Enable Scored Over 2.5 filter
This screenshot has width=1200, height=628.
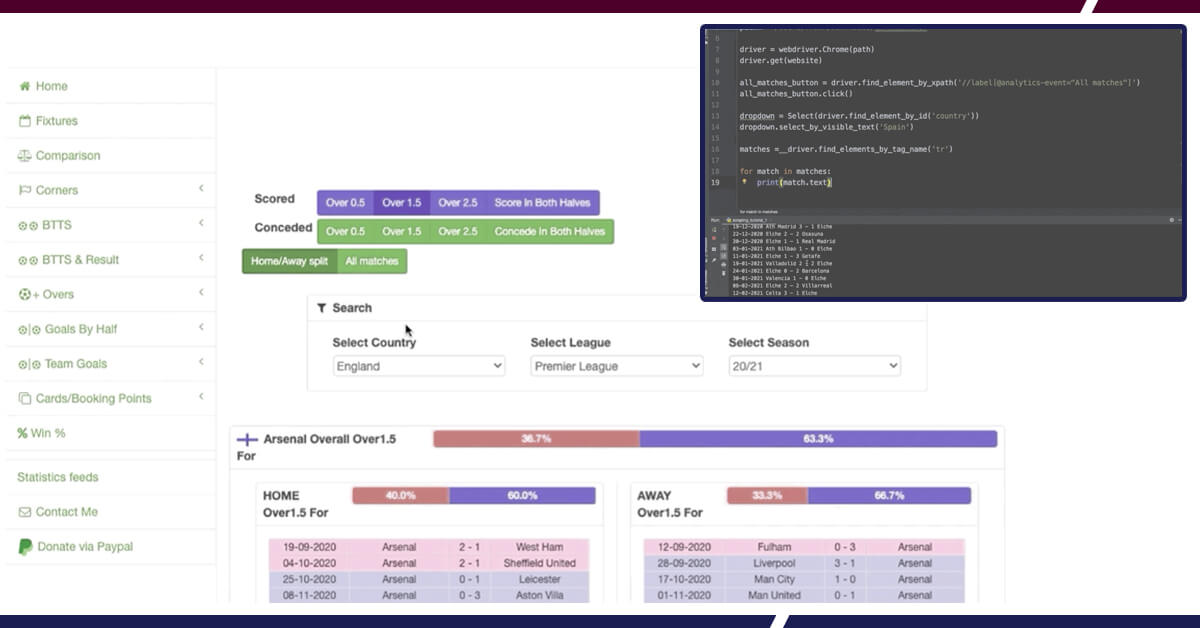pos(458,203)
